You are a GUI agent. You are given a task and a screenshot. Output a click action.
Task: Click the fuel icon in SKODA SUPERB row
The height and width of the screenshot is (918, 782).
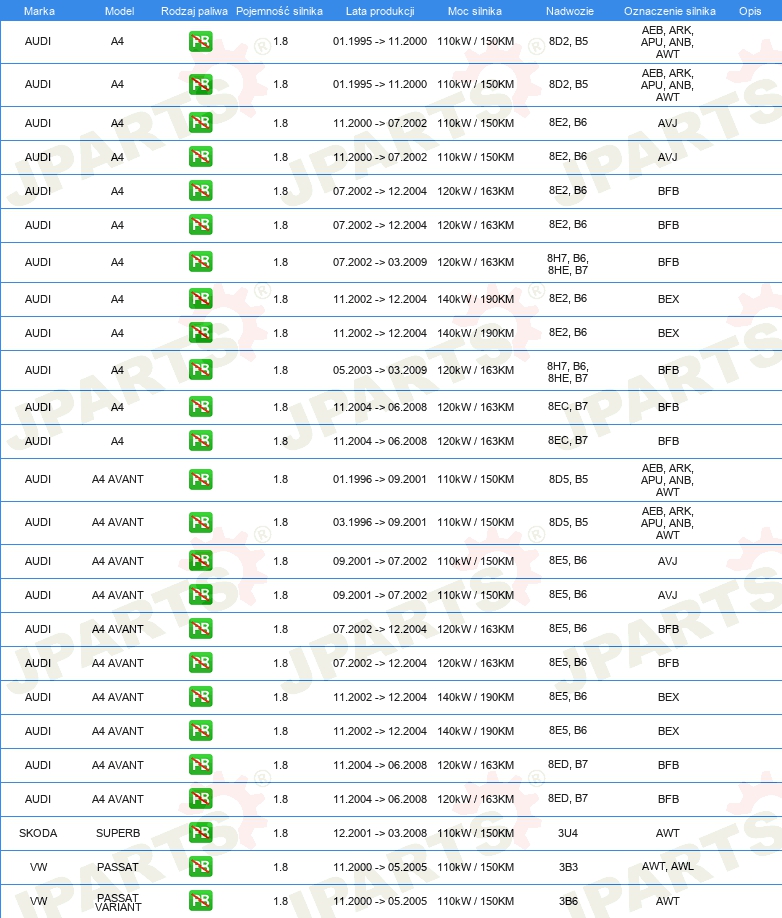200,833
